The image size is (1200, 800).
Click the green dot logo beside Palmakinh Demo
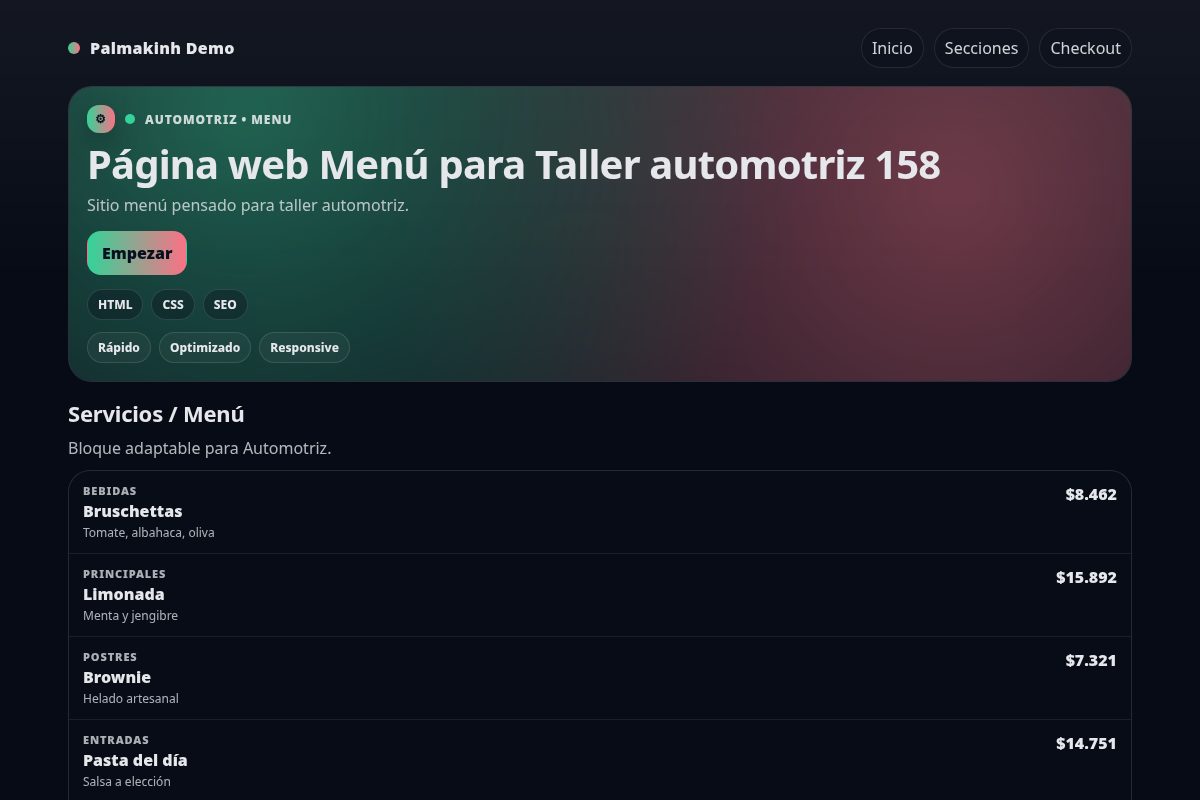coord(74,48)
